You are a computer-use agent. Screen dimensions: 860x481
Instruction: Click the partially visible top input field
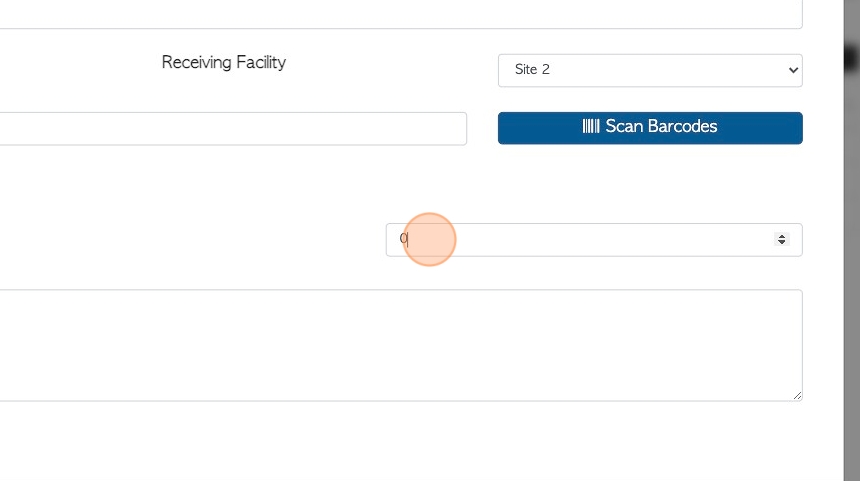click(x=400, y=14)
